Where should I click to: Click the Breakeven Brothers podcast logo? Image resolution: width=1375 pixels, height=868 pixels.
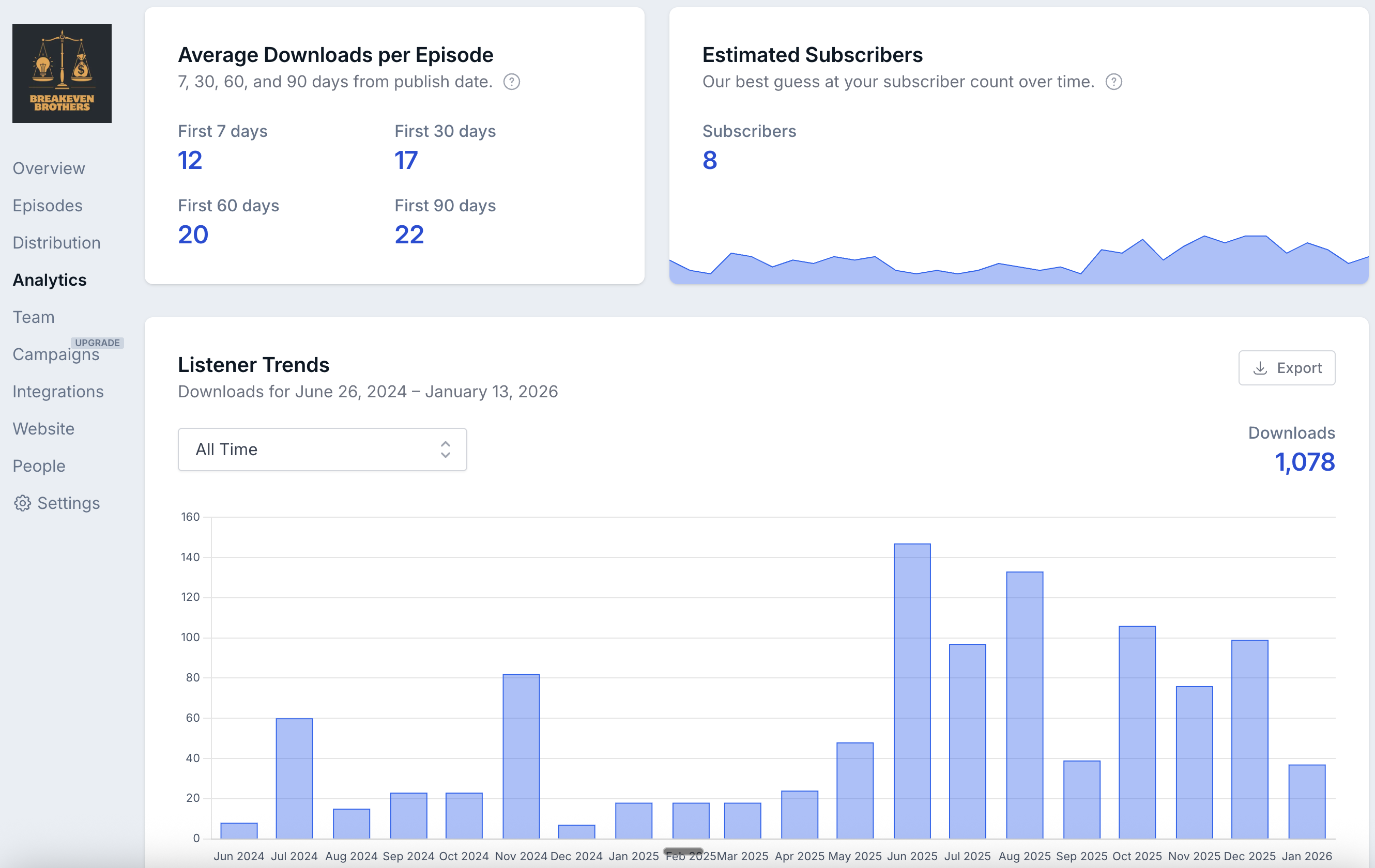point(62,73)
